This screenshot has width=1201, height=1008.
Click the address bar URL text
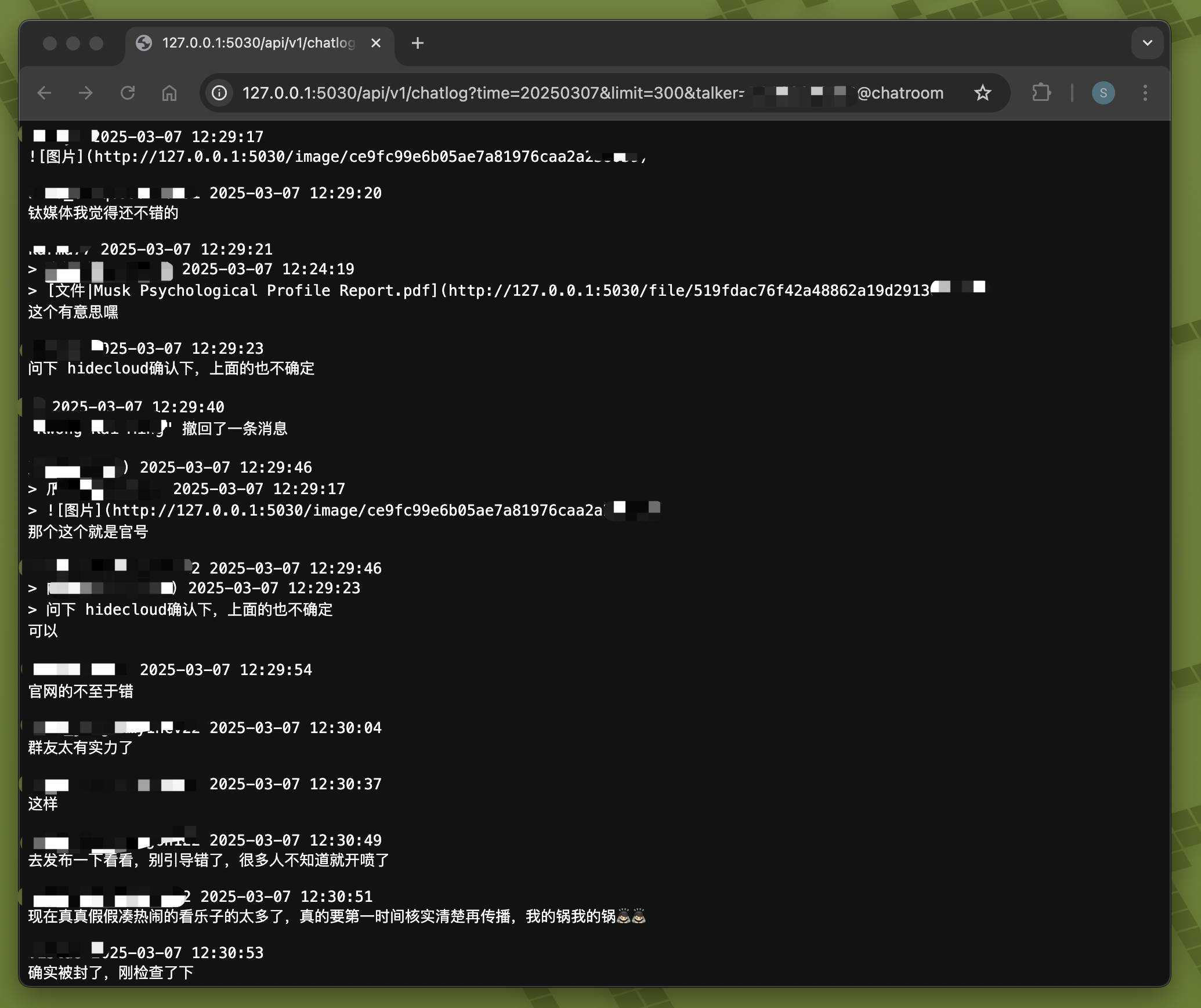point(492,93)
